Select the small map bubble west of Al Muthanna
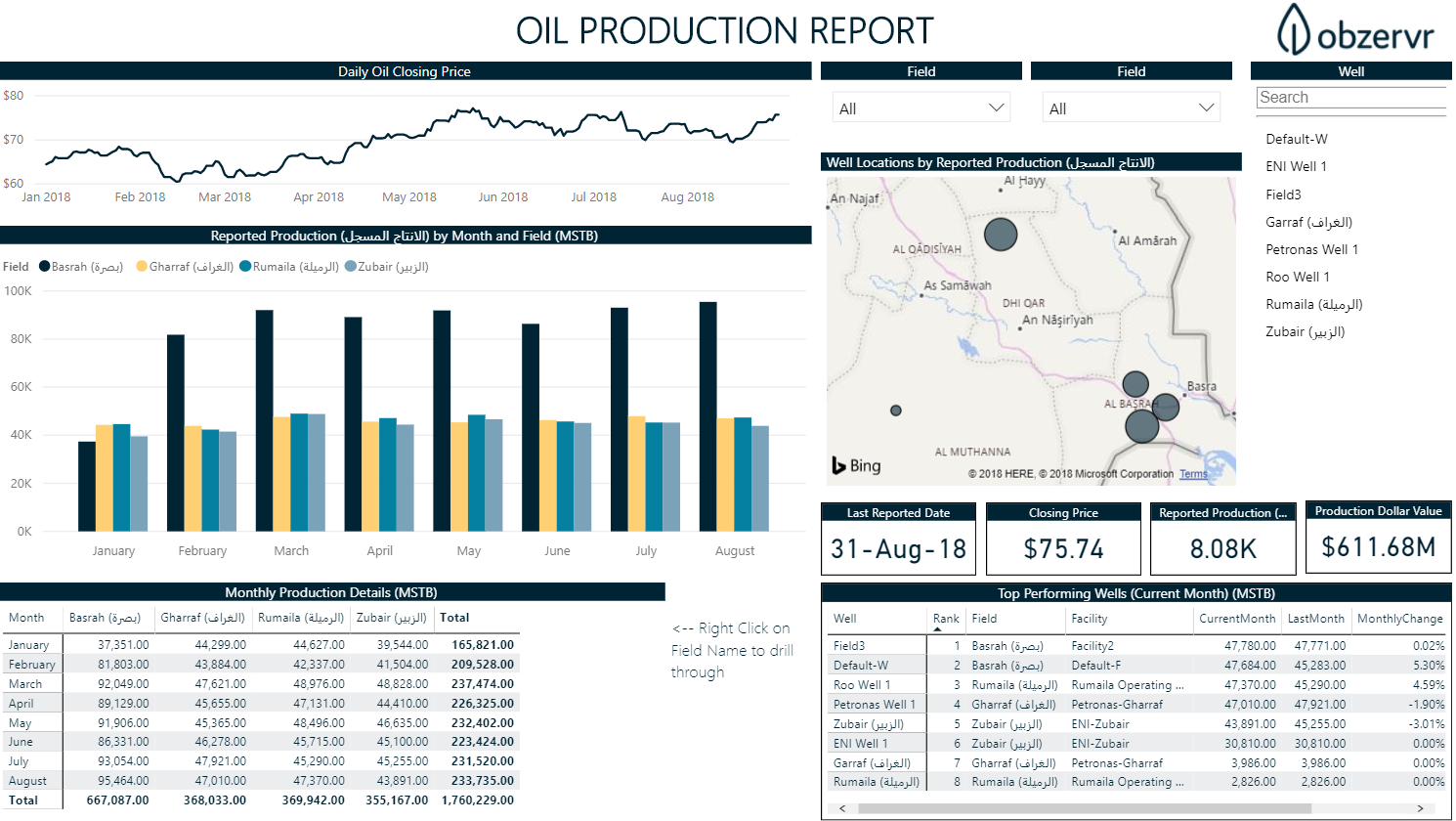This screenshot has width=1456, height=821. pos(896,410)
